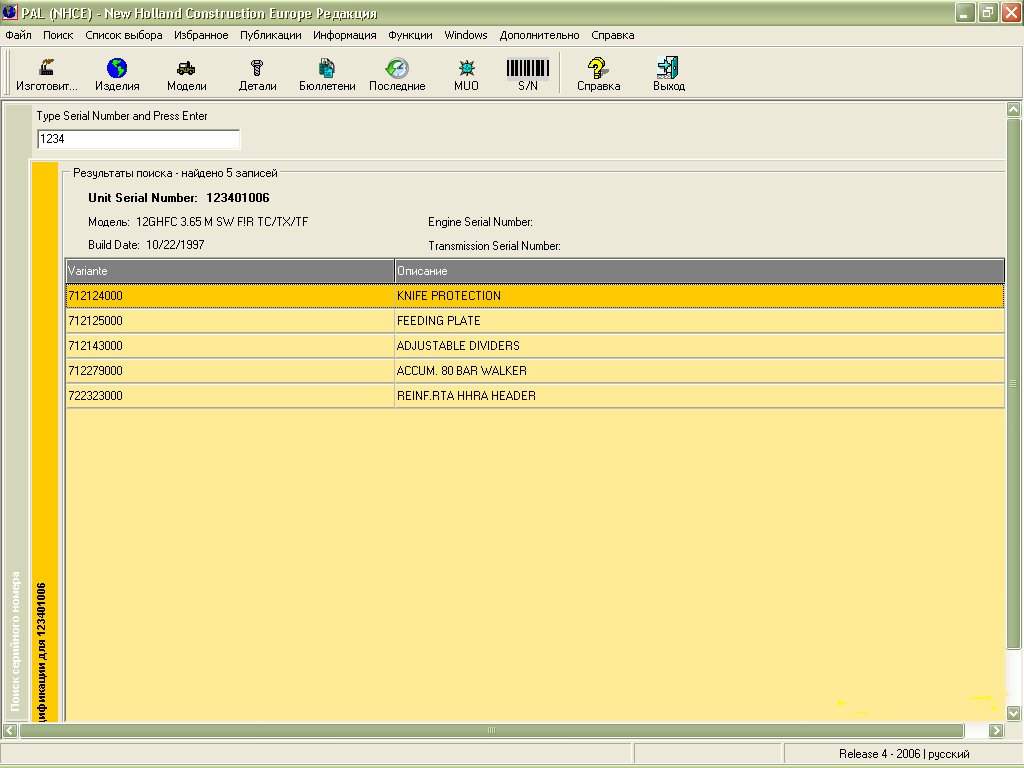
Task: Click the serial number input field
Action: coord(138,139)
